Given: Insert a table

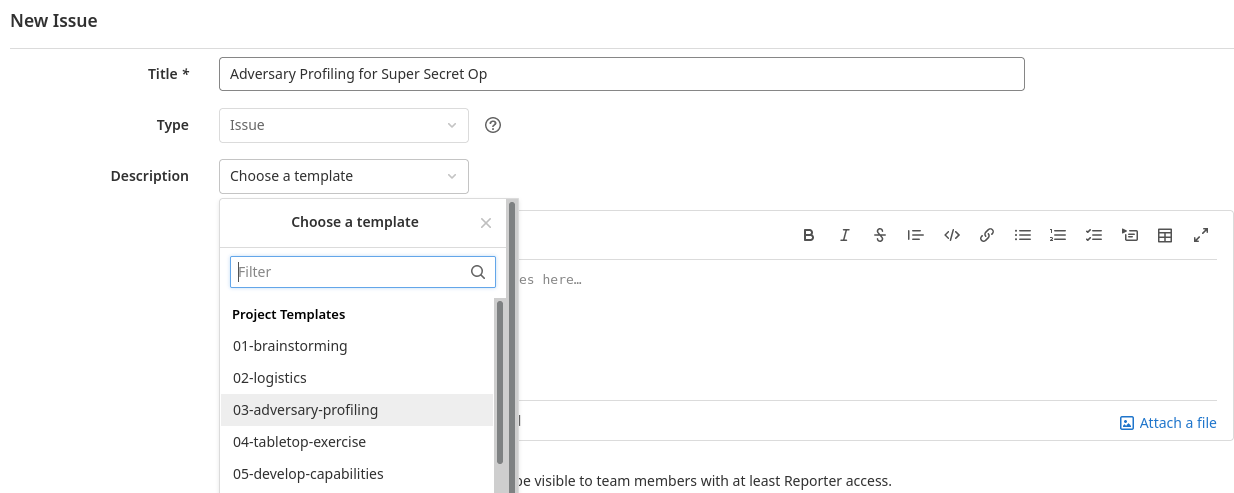Looking at the screenshot, I should (x=1165, y=235).
